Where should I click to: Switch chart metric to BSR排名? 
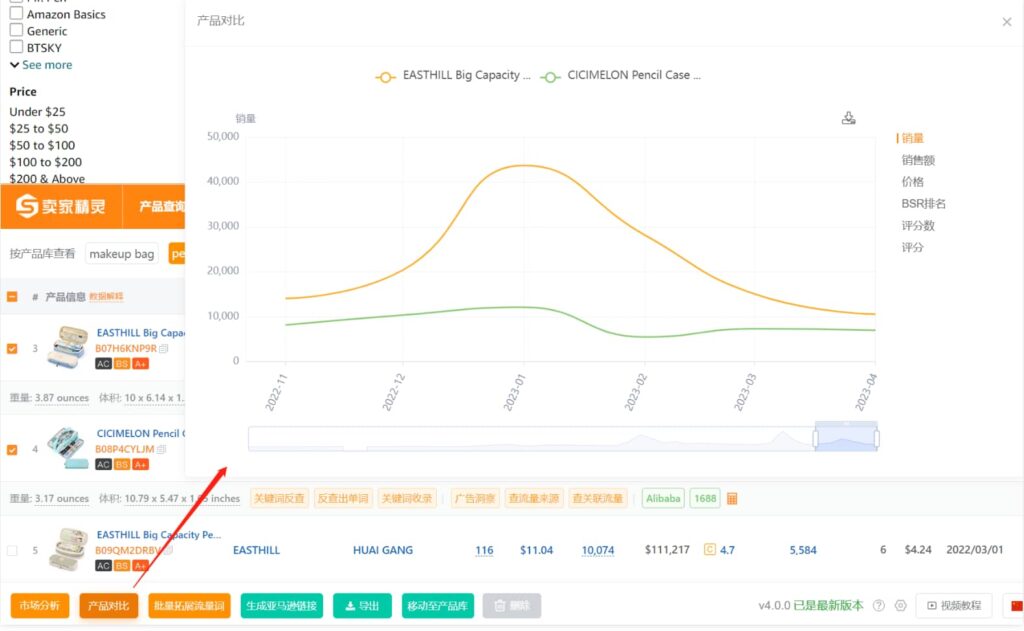tap(923, 204)
